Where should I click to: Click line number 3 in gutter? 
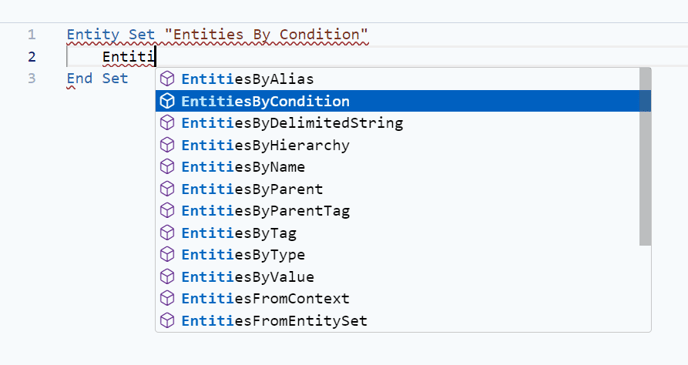click(32, 79)
